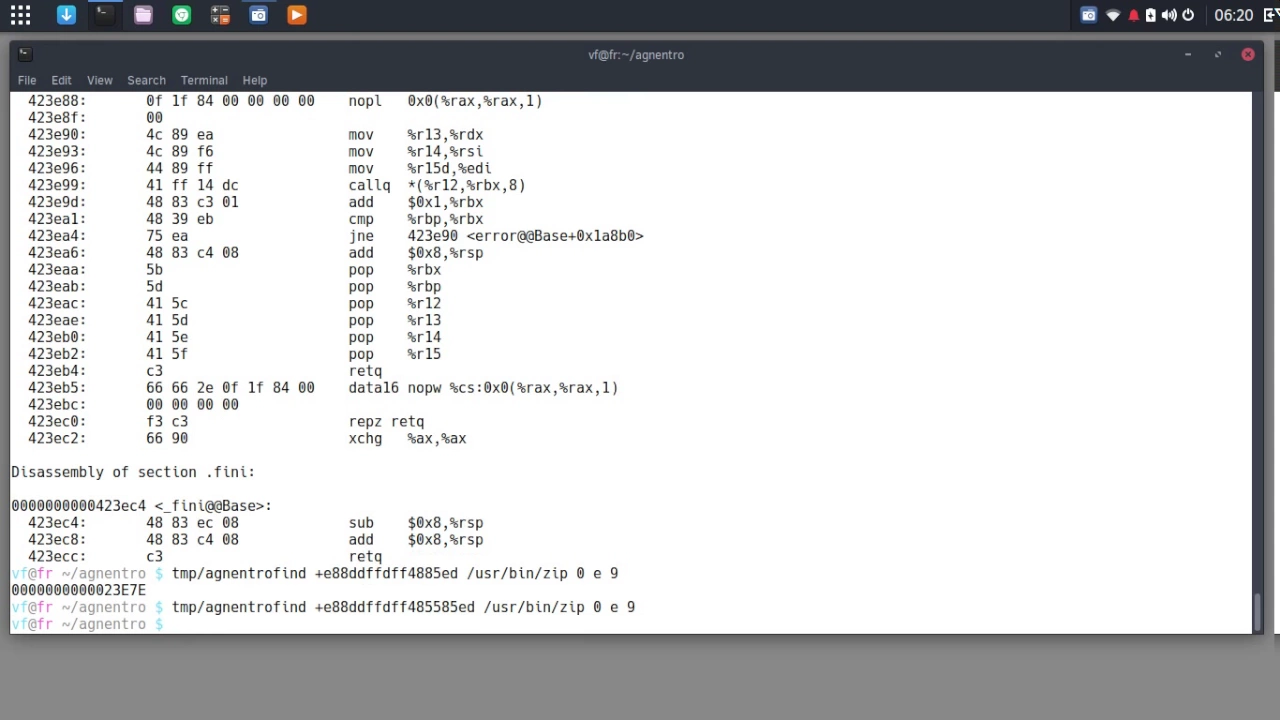1280x720 pixels.
Task: Open the red notification bell
Action: pyautogui.click(x=1133, y=15)
